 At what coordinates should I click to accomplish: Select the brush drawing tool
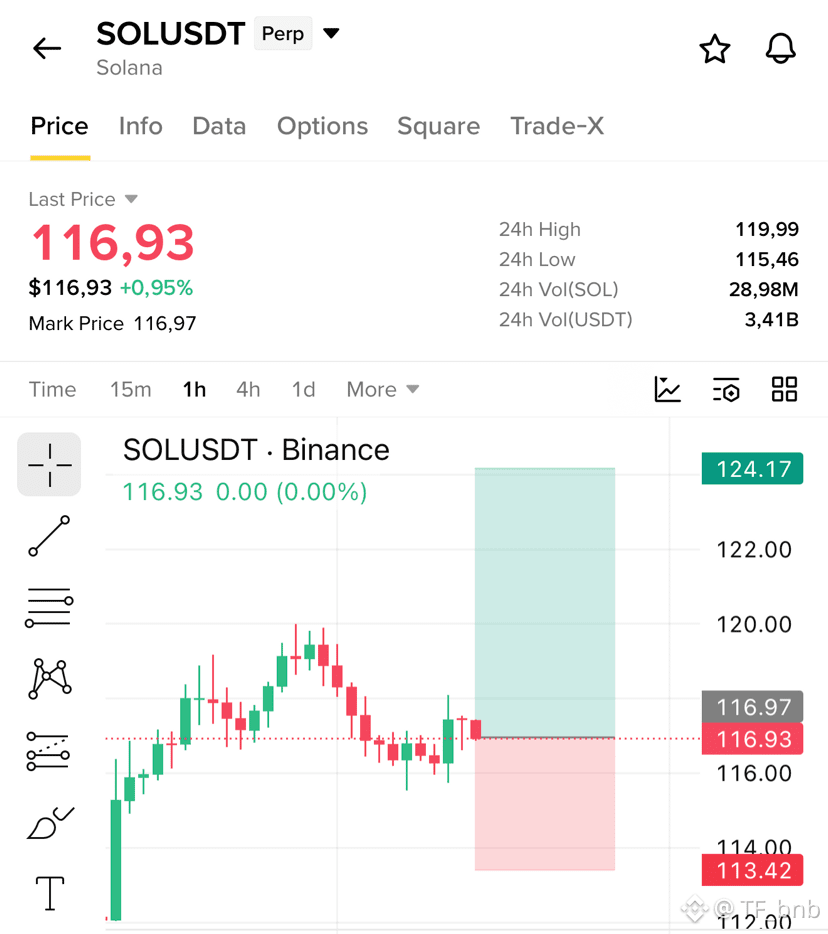pos(50,823)
